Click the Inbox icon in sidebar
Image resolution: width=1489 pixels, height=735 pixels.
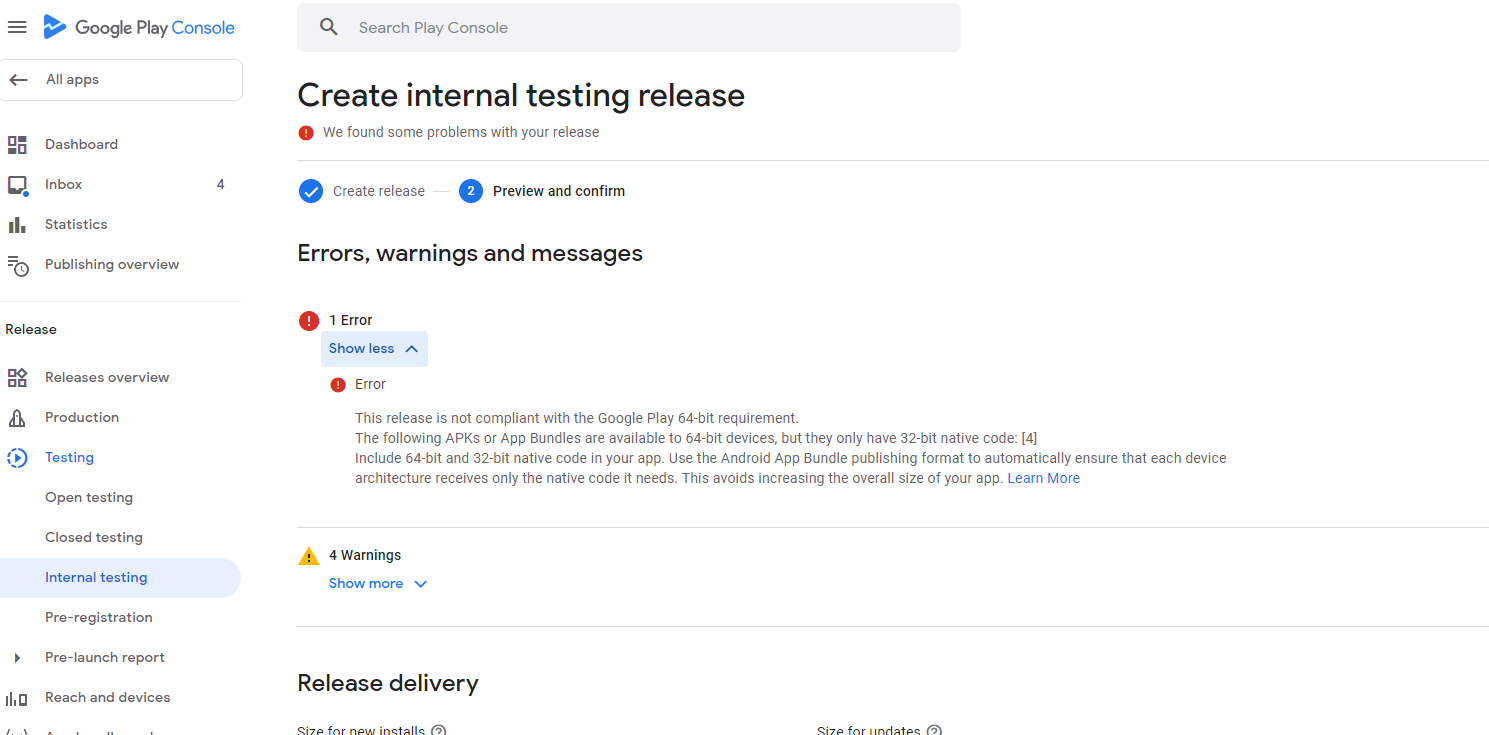pos(17,185)
